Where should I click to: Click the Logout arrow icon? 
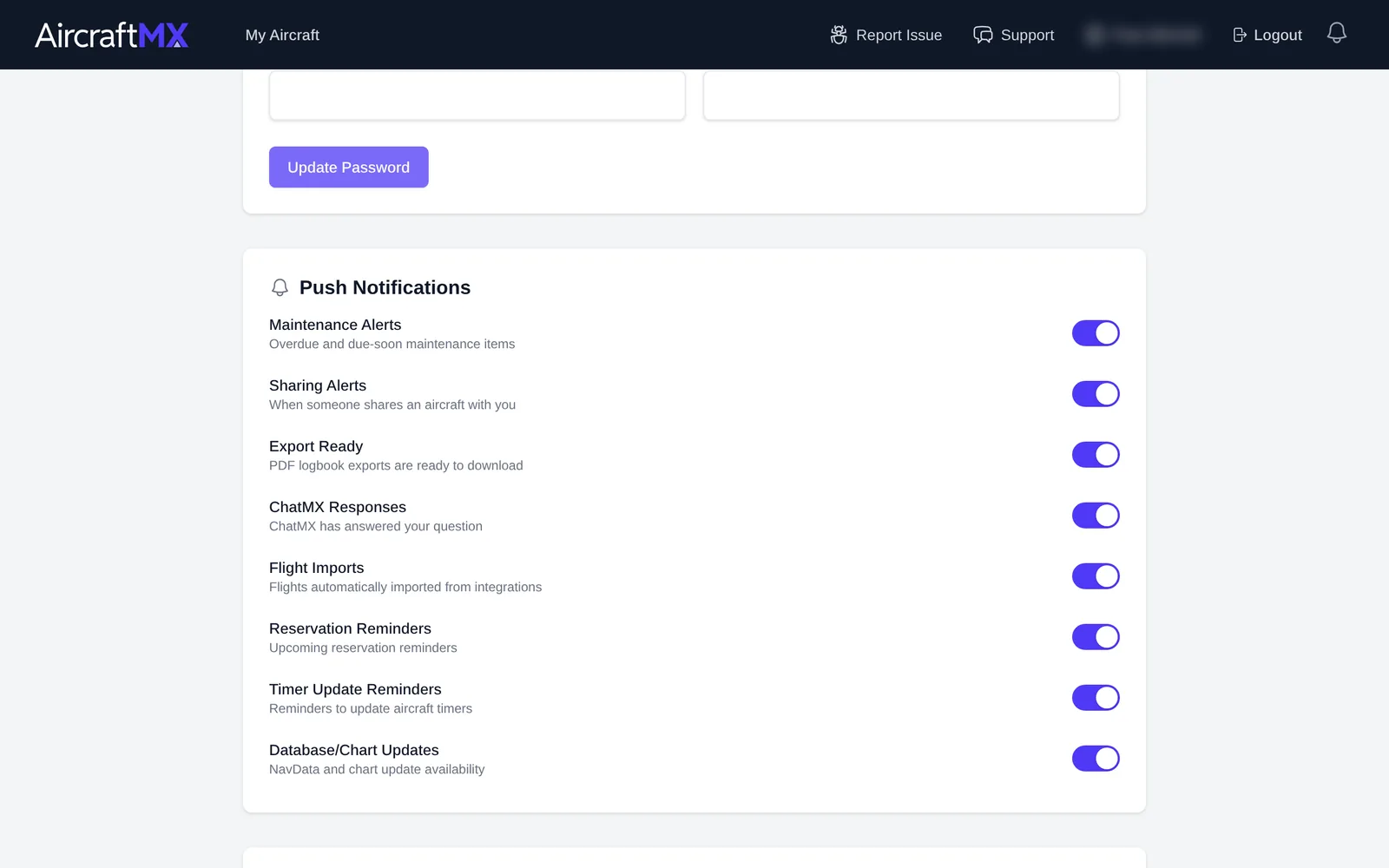1240,35
